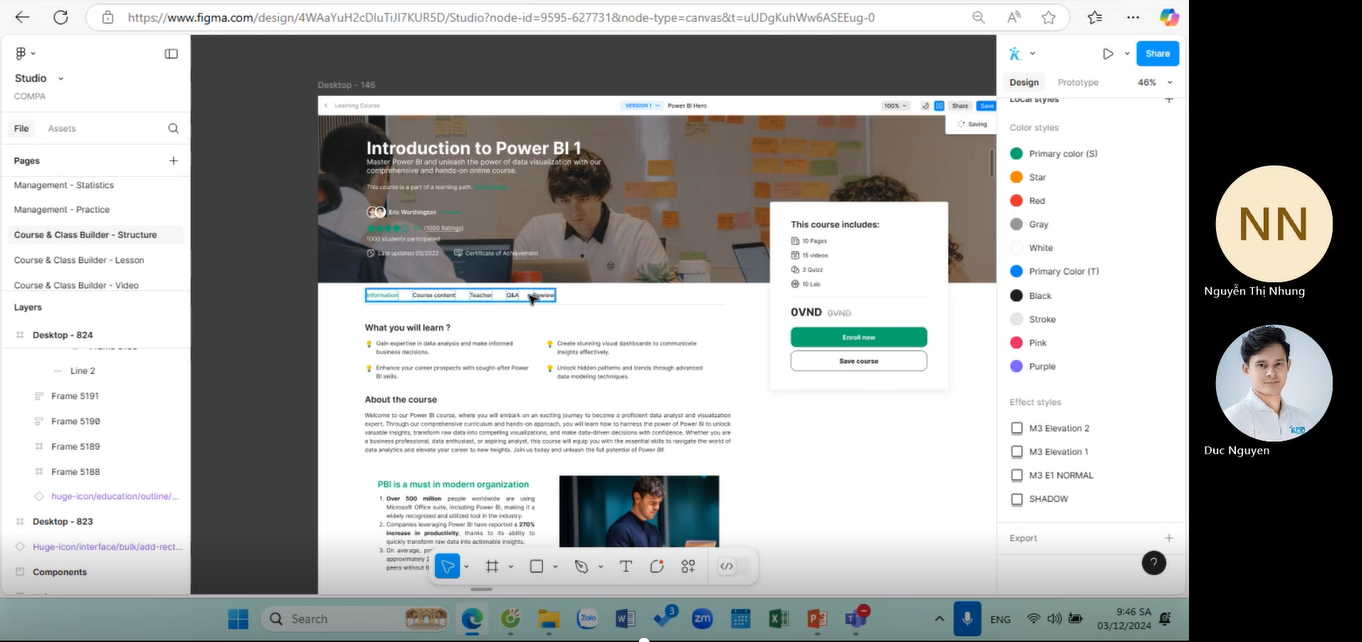Open page Management - Statistics
Screen dimensions: 1362x642
click(x=64, y=185)
